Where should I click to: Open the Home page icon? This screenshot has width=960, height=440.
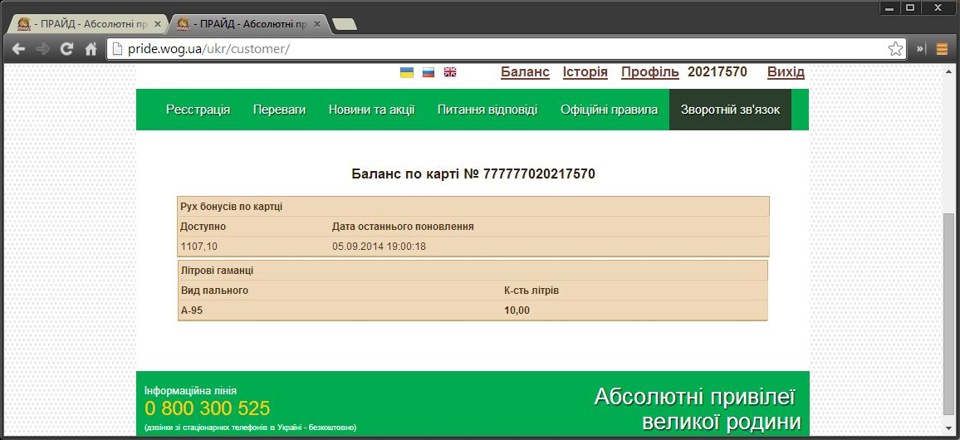tap(90, 49)
